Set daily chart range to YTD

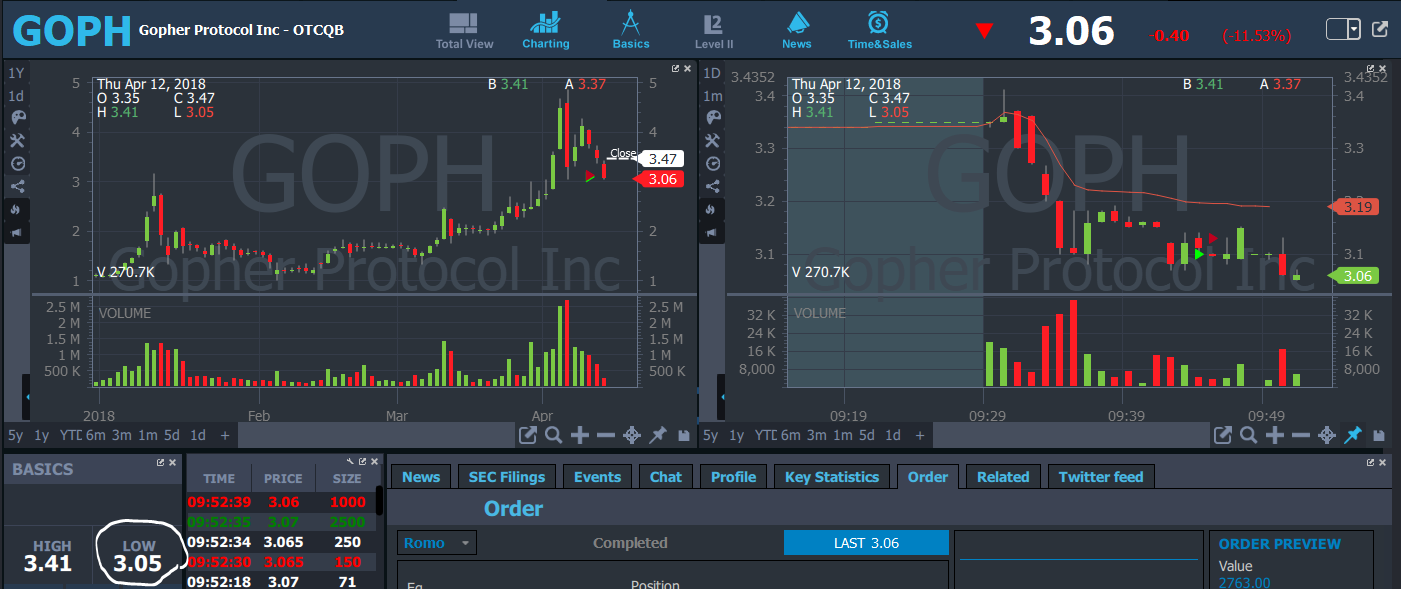(69, 435)
